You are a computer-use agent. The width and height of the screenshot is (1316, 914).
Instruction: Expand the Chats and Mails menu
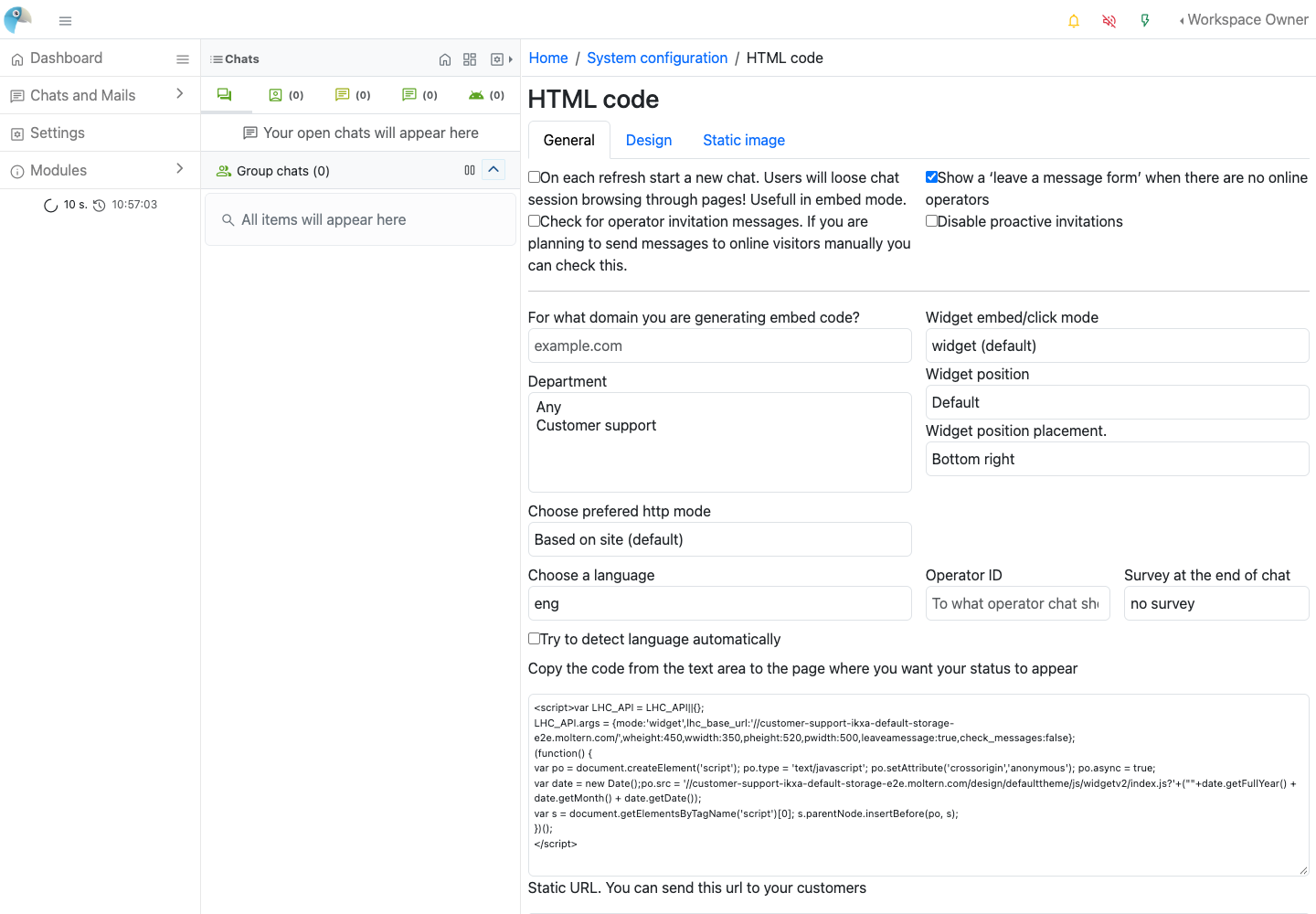coord(100,95)
